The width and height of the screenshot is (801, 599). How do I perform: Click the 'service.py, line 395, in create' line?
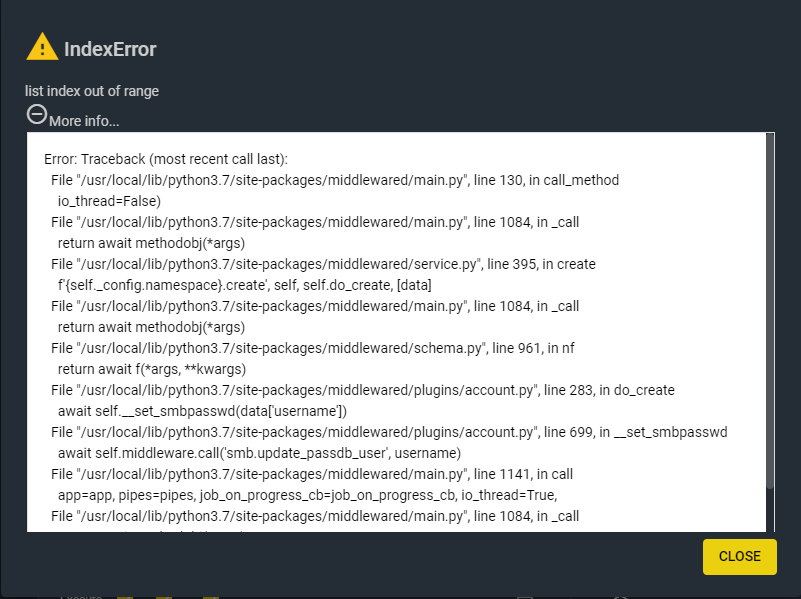pyautogui.click(x=323, y=264)
